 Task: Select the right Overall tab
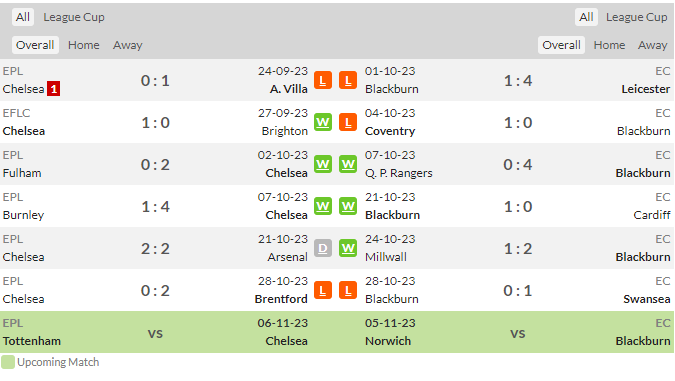[x=561, y=45]
